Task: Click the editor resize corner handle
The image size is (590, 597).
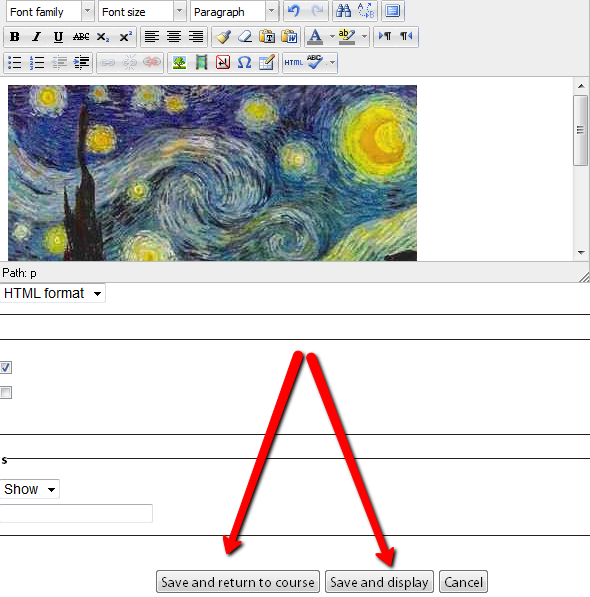Action: click(x=584, y=277)
